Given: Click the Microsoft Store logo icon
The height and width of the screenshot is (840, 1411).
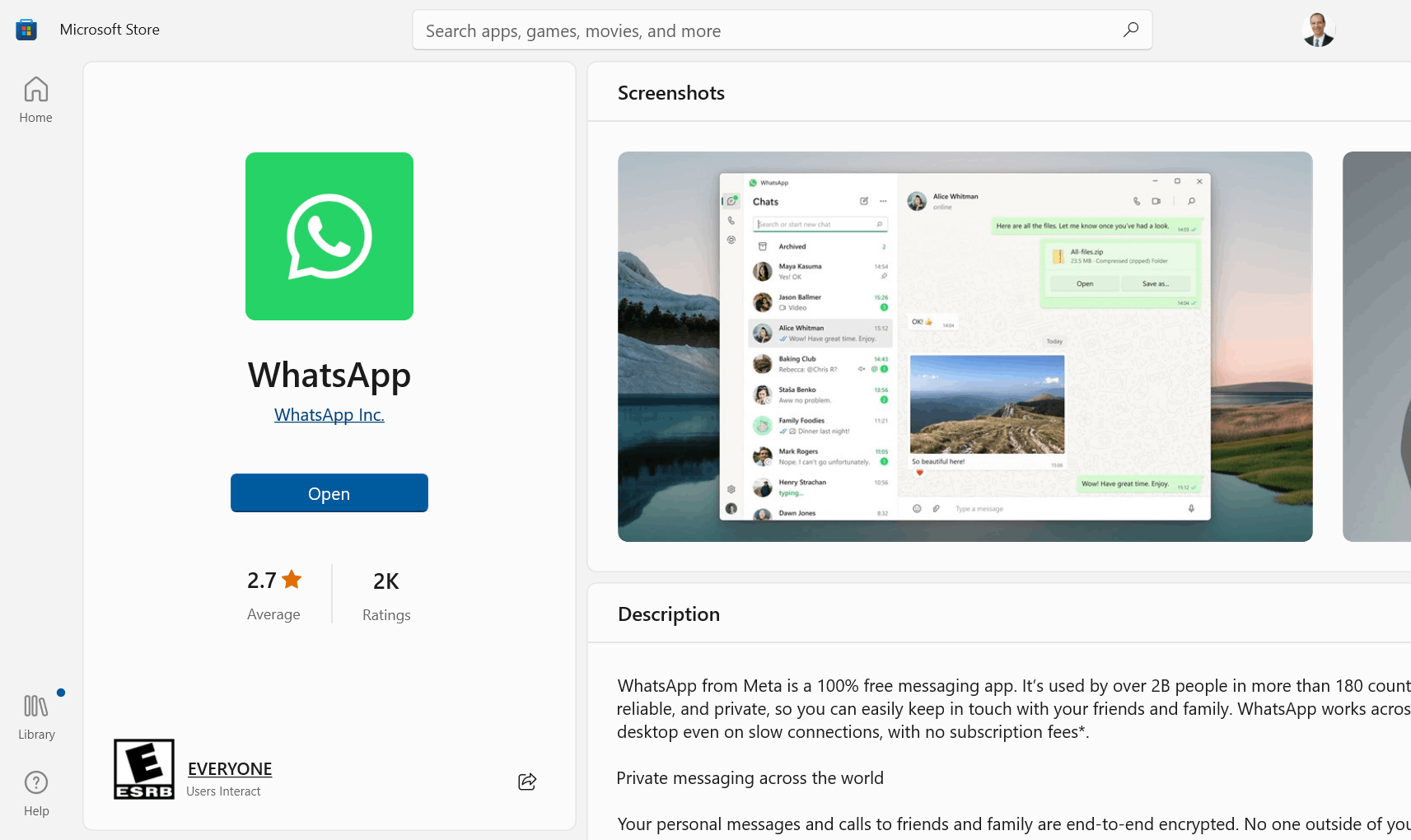Looking at the screenshot, I should pos(26,30).
